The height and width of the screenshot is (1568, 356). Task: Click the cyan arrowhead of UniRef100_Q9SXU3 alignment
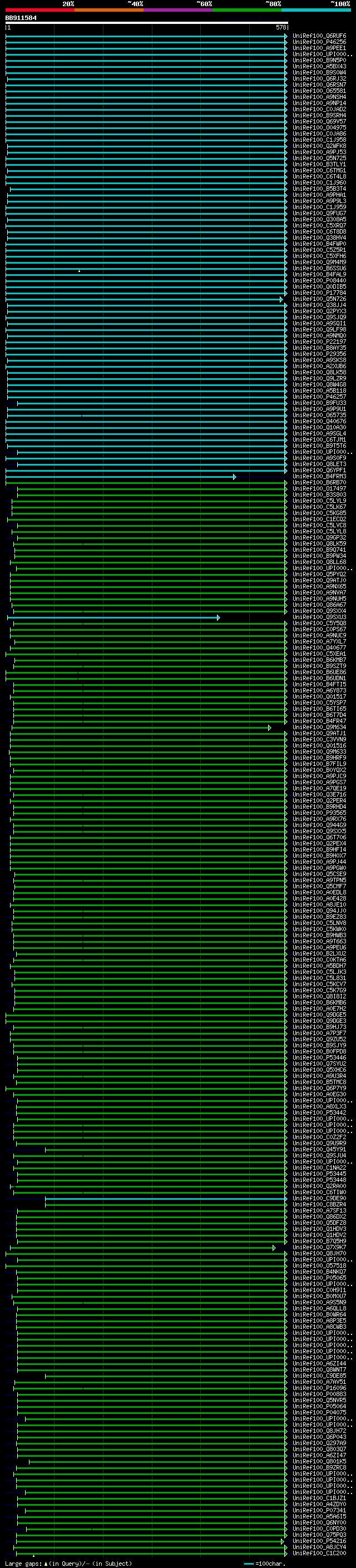[219, 618]
